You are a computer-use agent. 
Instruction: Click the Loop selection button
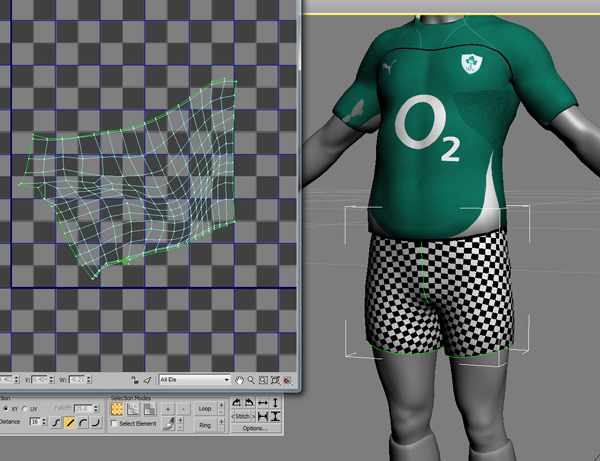(x=205, y=408)
